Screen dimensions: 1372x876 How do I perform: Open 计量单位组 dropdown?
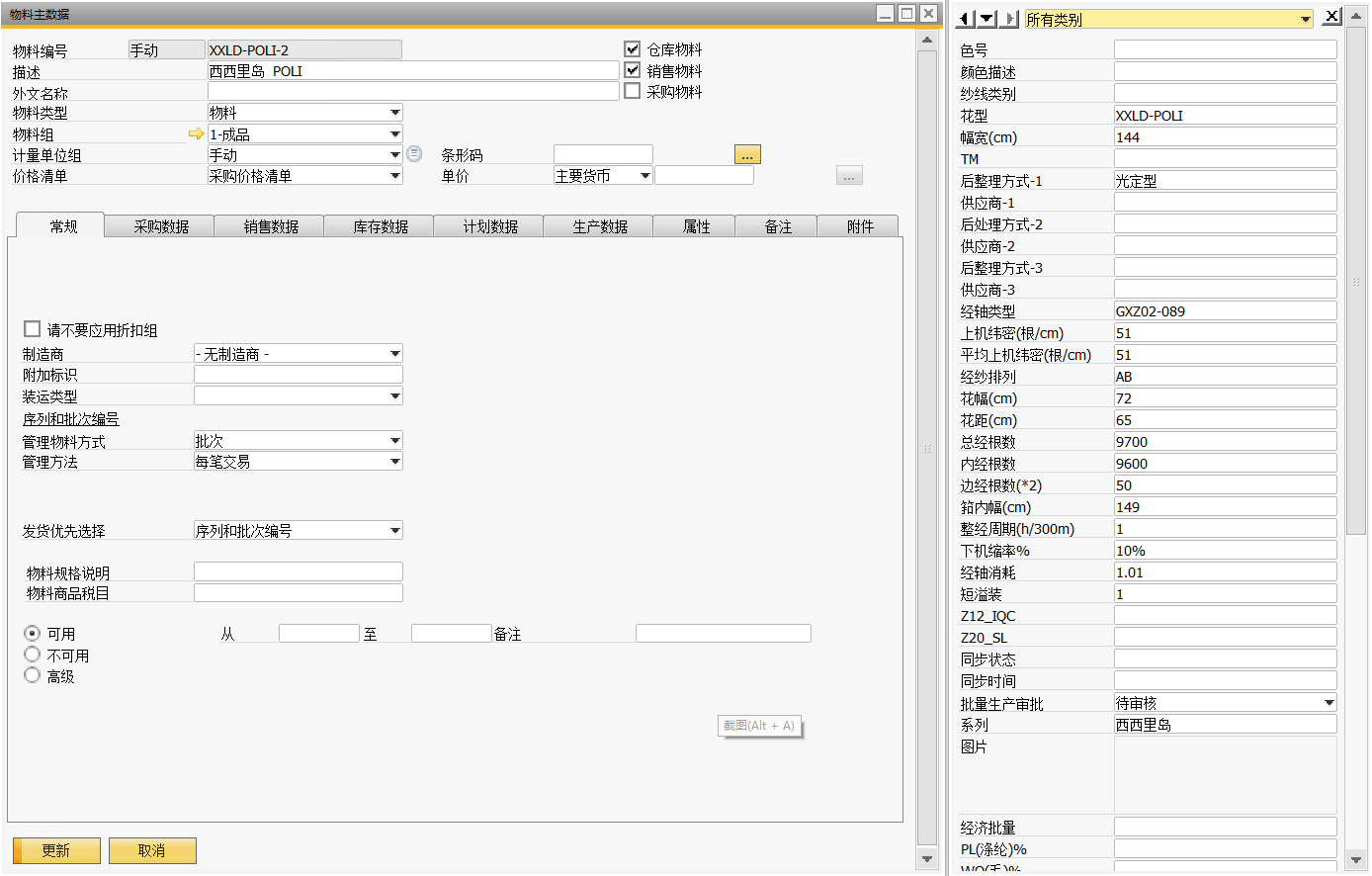tap(395, 154)
